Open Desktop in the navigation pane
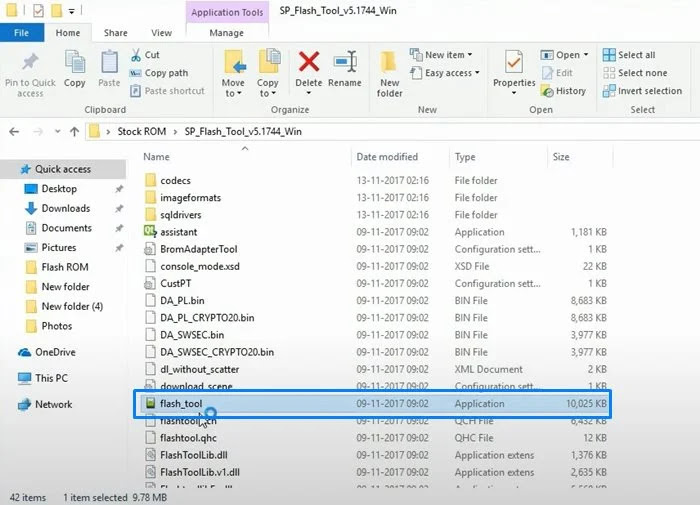This screenshot has height=505, width=700. [59, 189]
